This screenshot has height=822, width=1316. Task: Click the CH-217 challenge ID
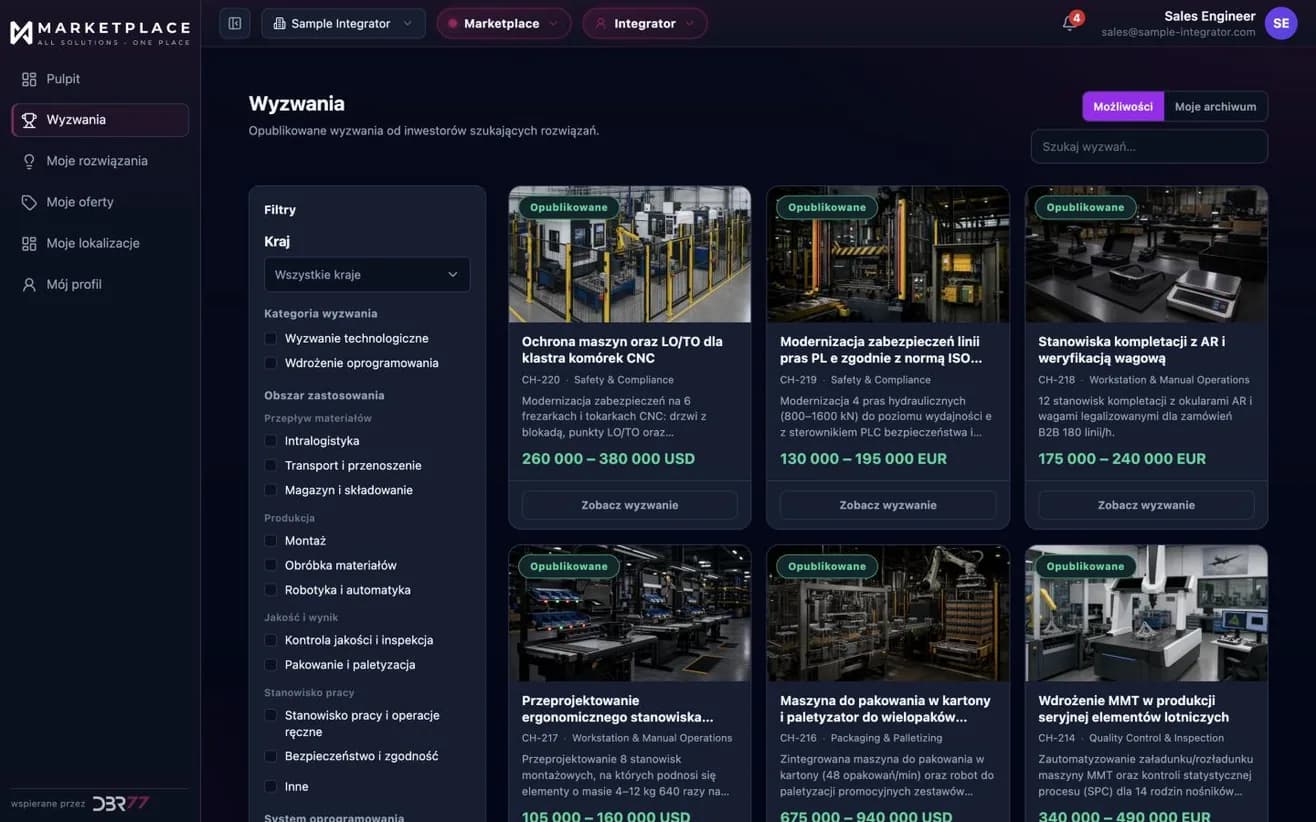pos(541,738)
